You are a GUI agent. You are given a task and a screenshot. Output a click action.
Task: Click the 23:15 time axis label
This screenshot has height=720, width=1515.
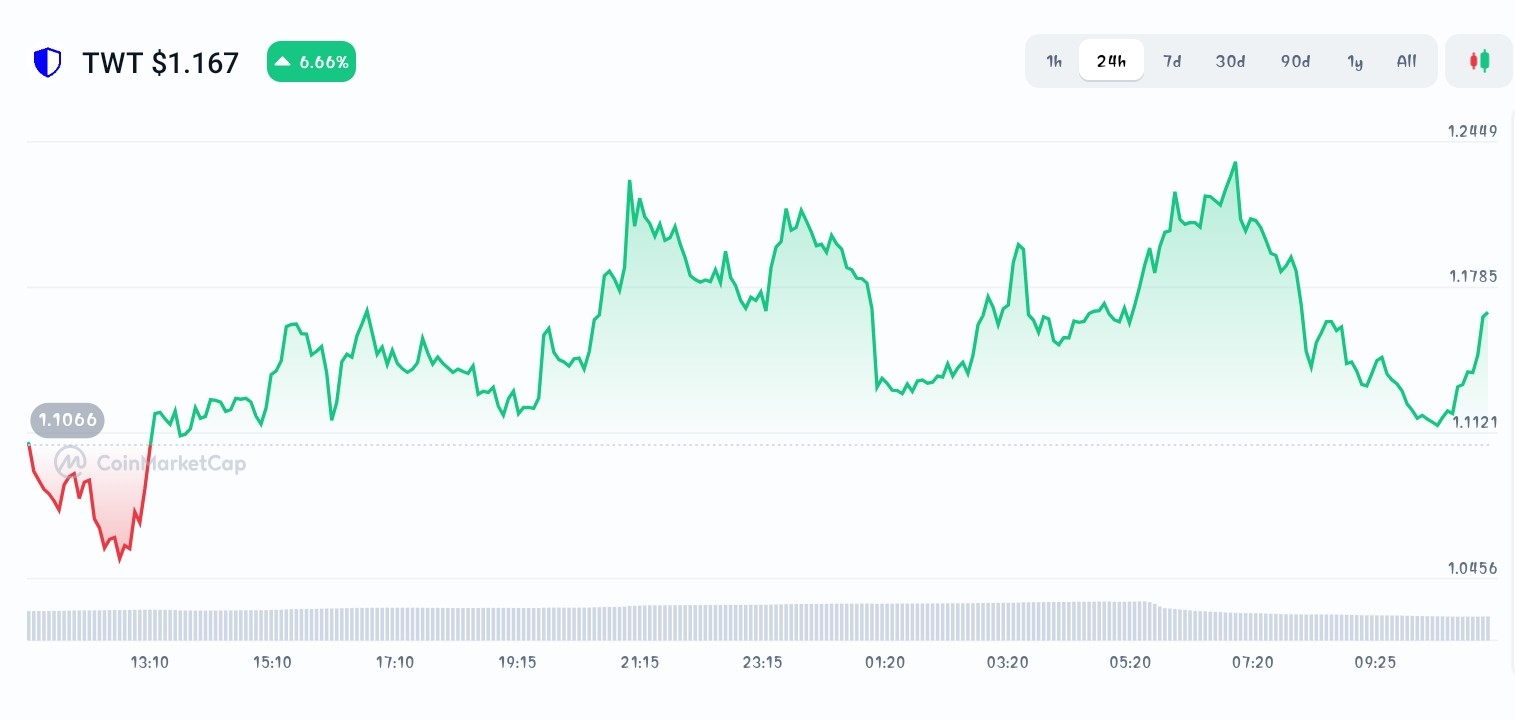coord(762,662)
